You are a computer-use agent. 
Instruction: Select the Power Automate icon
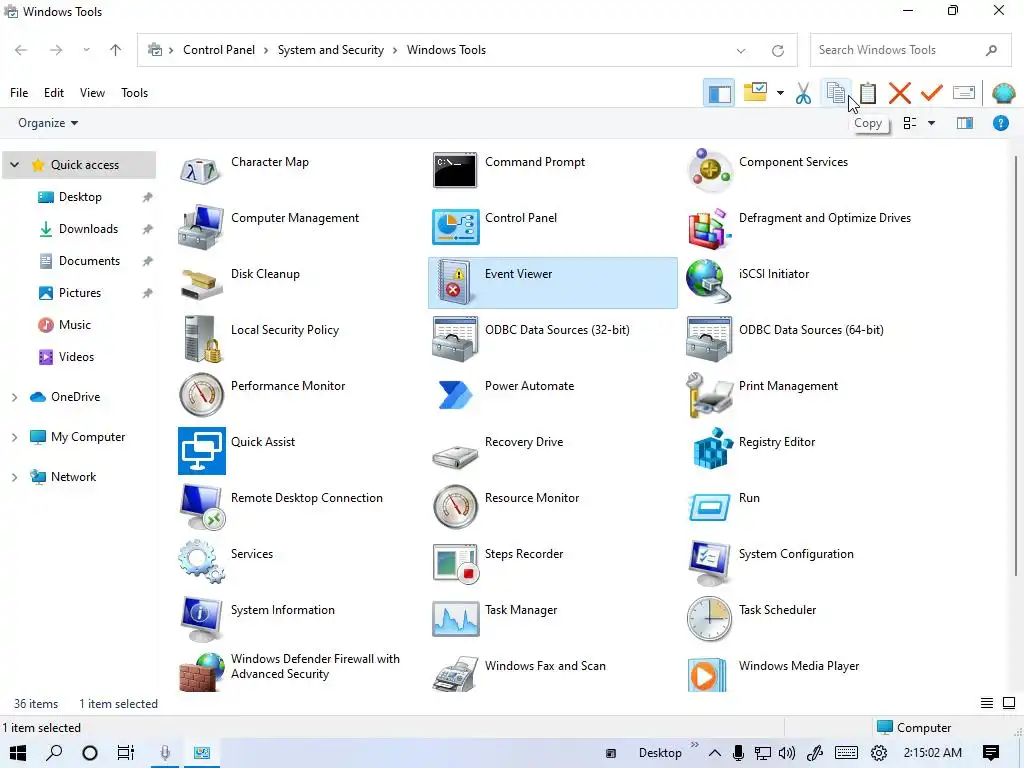(x=455, y=394)
